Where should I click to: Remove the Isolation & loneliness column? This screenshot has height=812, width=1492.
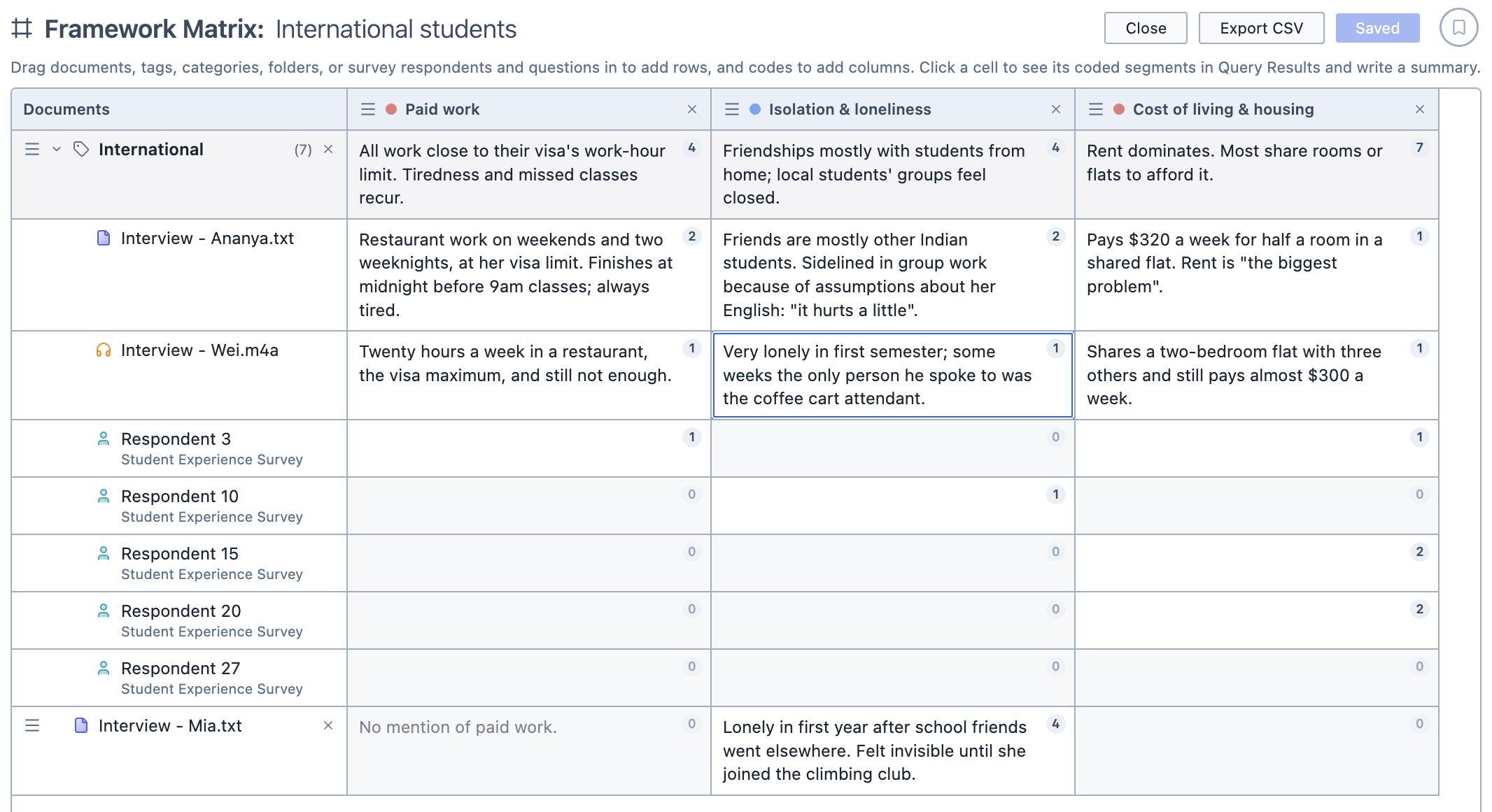[1056, 109]
